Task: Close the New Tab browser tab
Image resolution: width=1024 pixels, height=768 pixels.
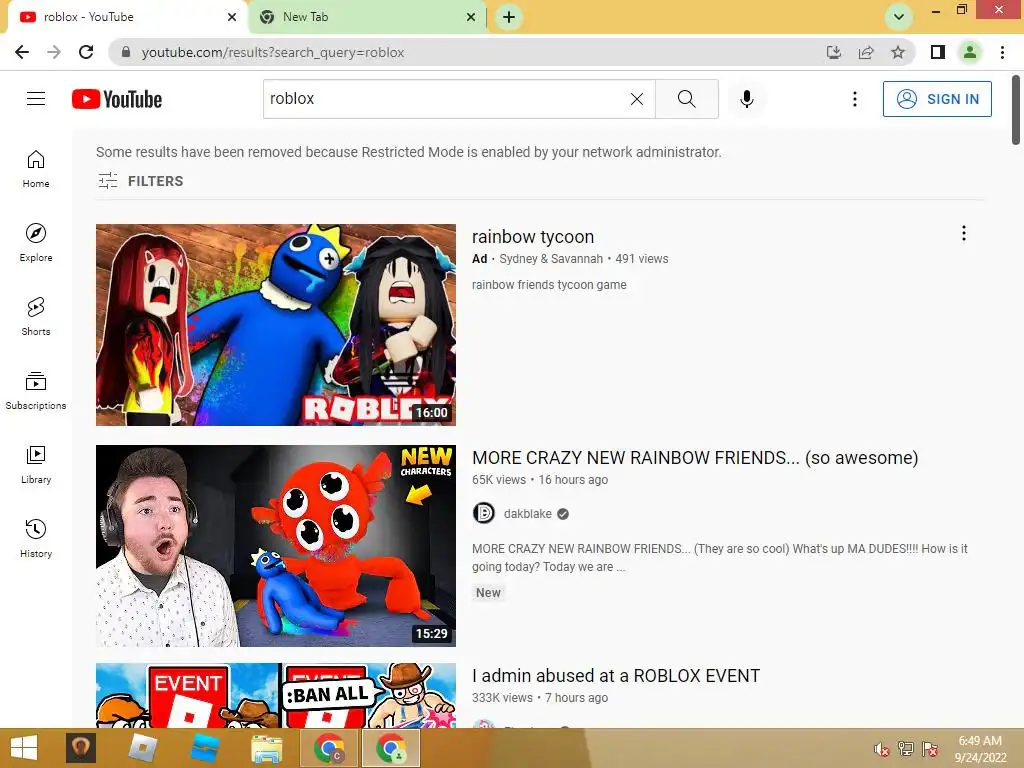Action: coord(471,17)
